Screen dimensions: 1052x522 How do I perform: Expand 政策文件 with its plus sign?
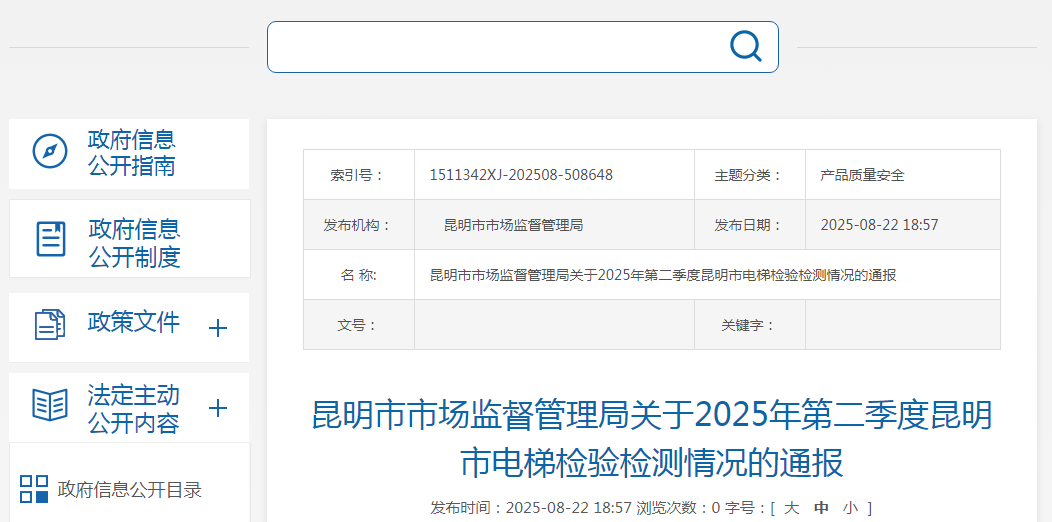click(x=218, y=328)
